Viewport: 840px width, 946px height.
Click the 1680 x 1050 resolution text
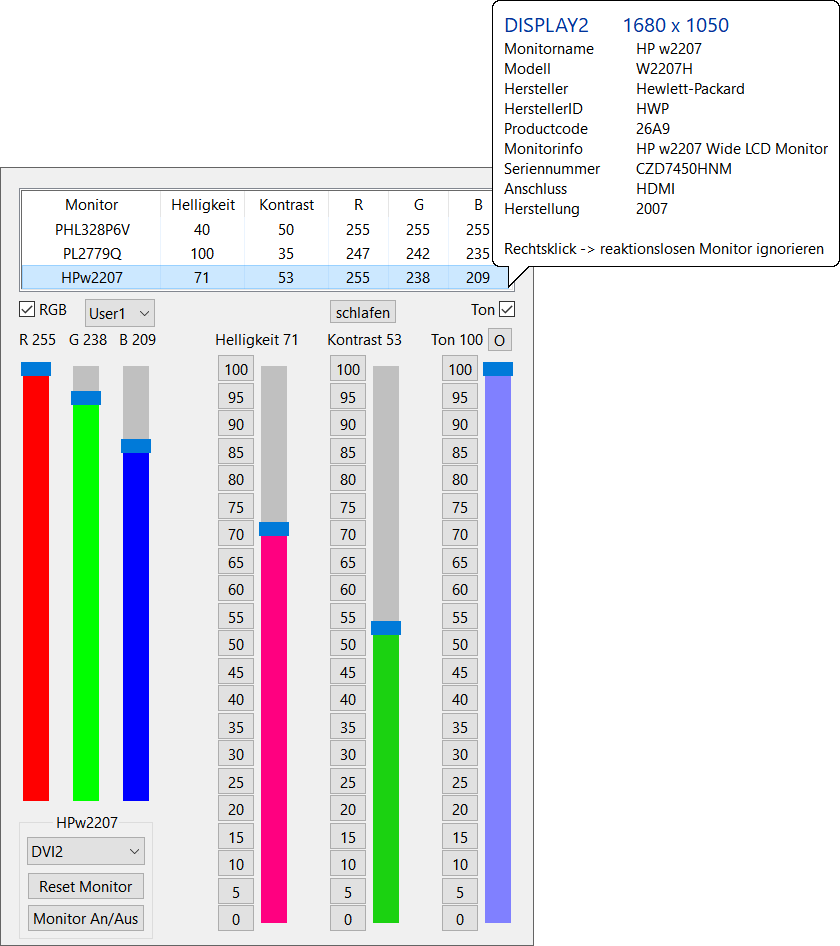click(676, 25)
